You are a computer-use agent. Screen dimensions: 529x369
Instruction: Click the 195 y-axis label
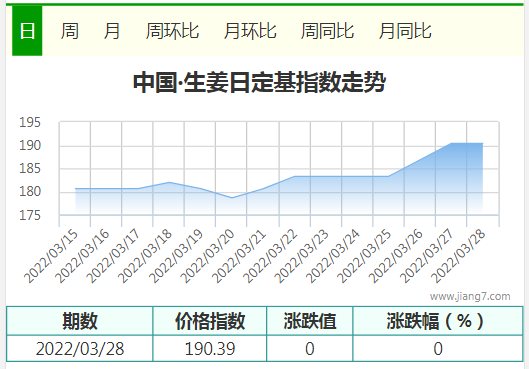pyautogui.click(x=30, y=122)
